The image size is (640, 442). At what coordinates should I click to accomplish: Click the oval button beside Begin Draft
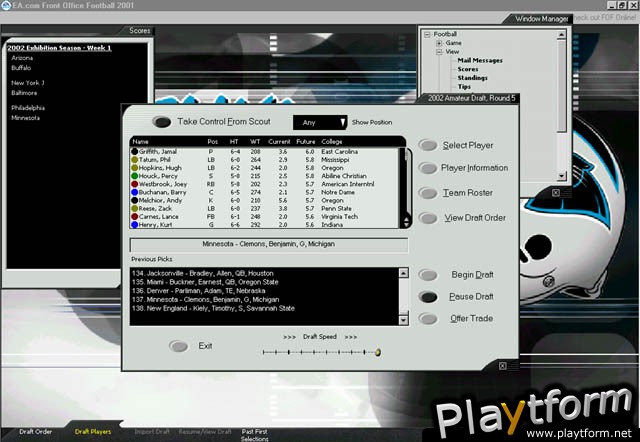[x=428, y=275]
